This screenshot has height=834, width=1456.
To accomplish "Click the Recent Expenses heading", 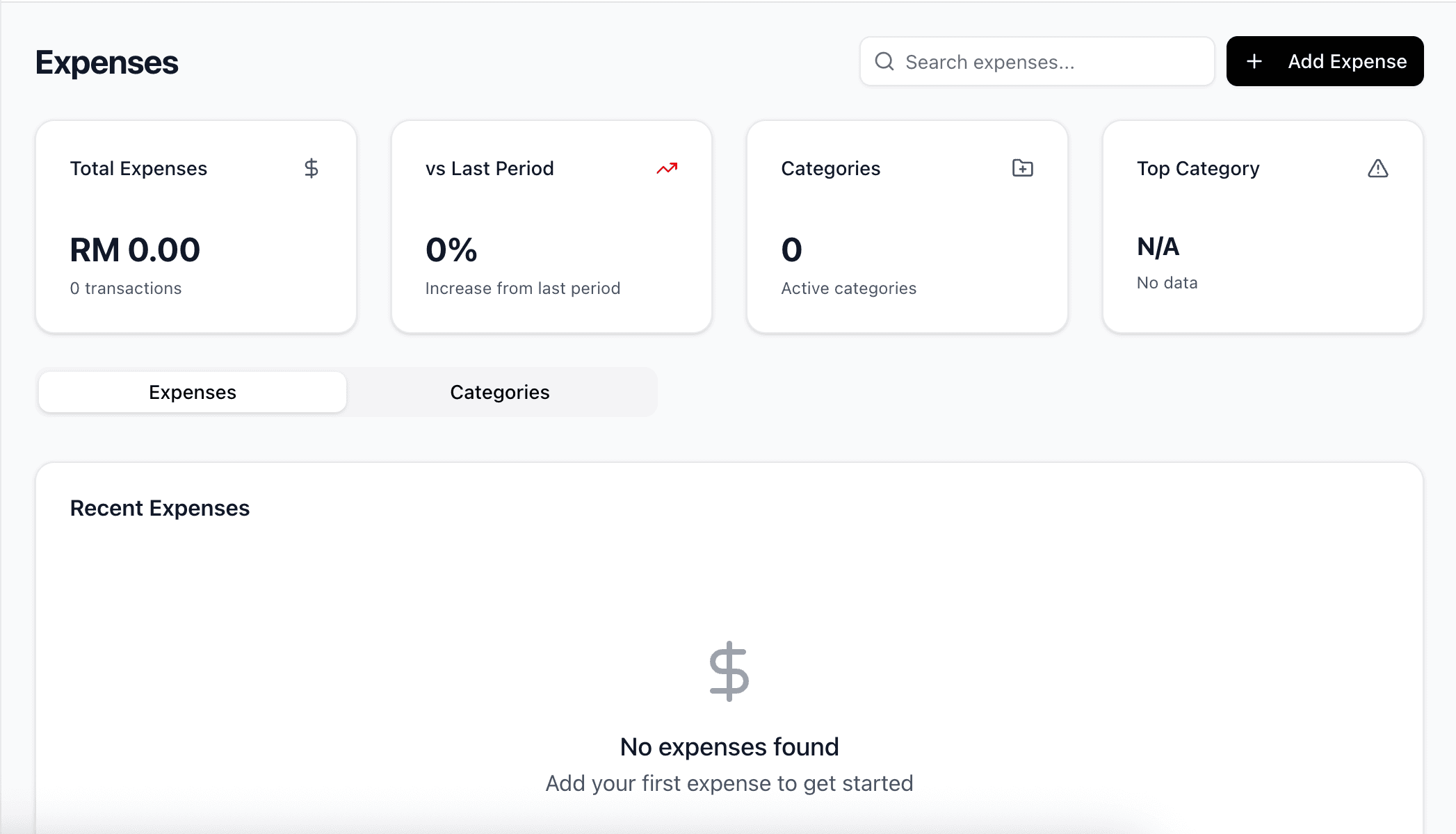I will [160, 508].
